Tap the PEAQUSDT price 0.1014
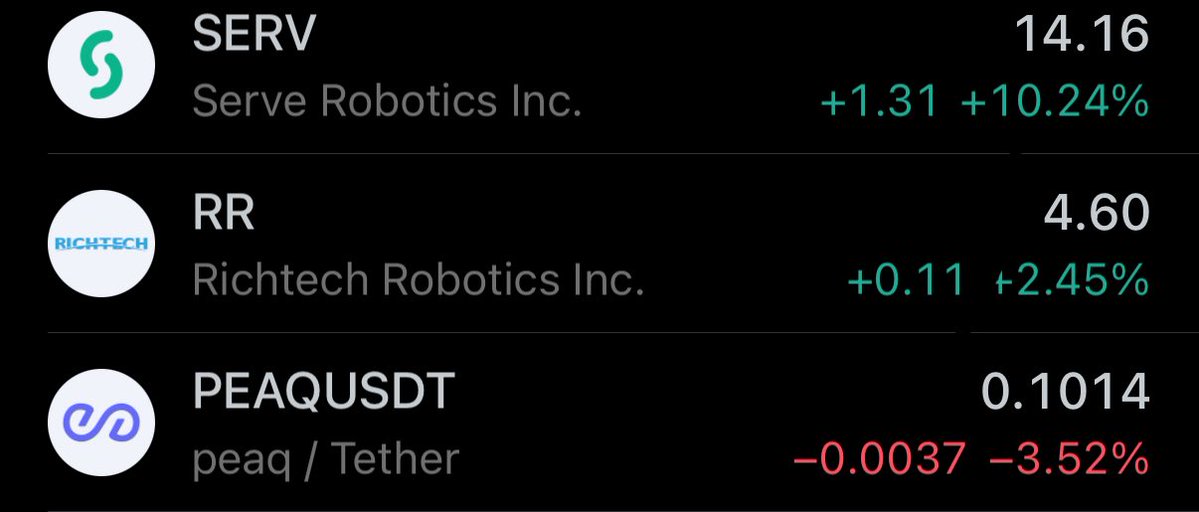The height and width of the screenshot is (512, 1199). click(1065, 391)
